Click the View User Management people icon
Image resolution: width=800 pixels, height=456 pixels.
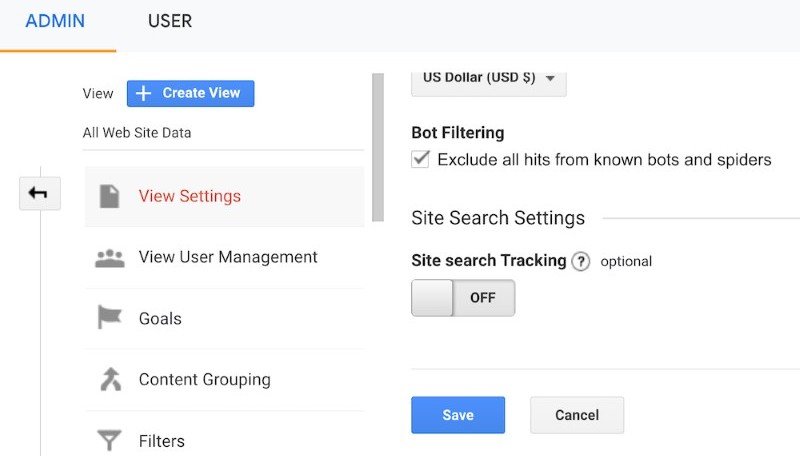(110, 258)
